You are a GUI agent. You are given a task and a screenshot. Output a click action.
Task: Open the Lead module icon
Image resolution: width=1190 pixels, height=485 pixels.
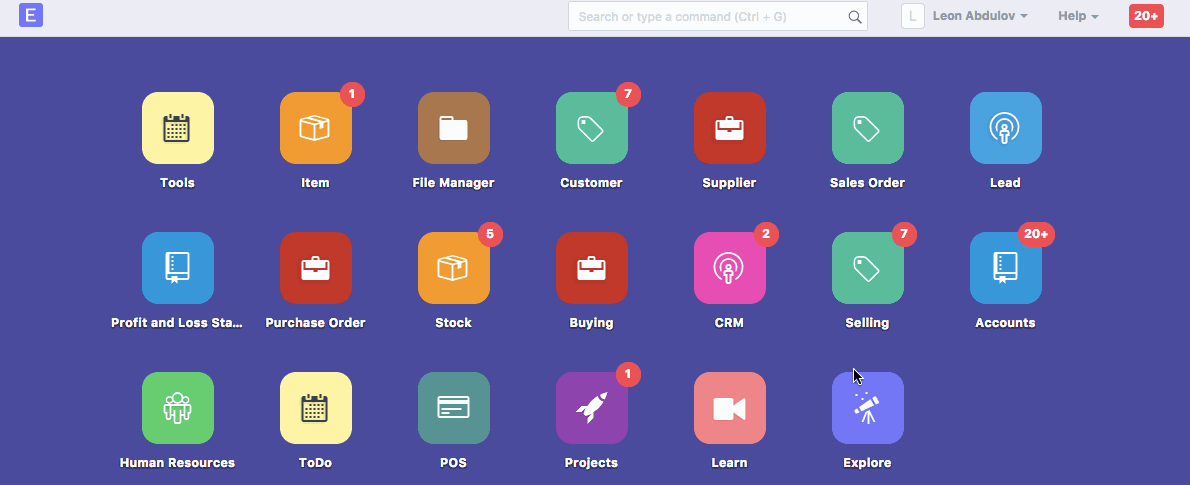point(1005,128)
